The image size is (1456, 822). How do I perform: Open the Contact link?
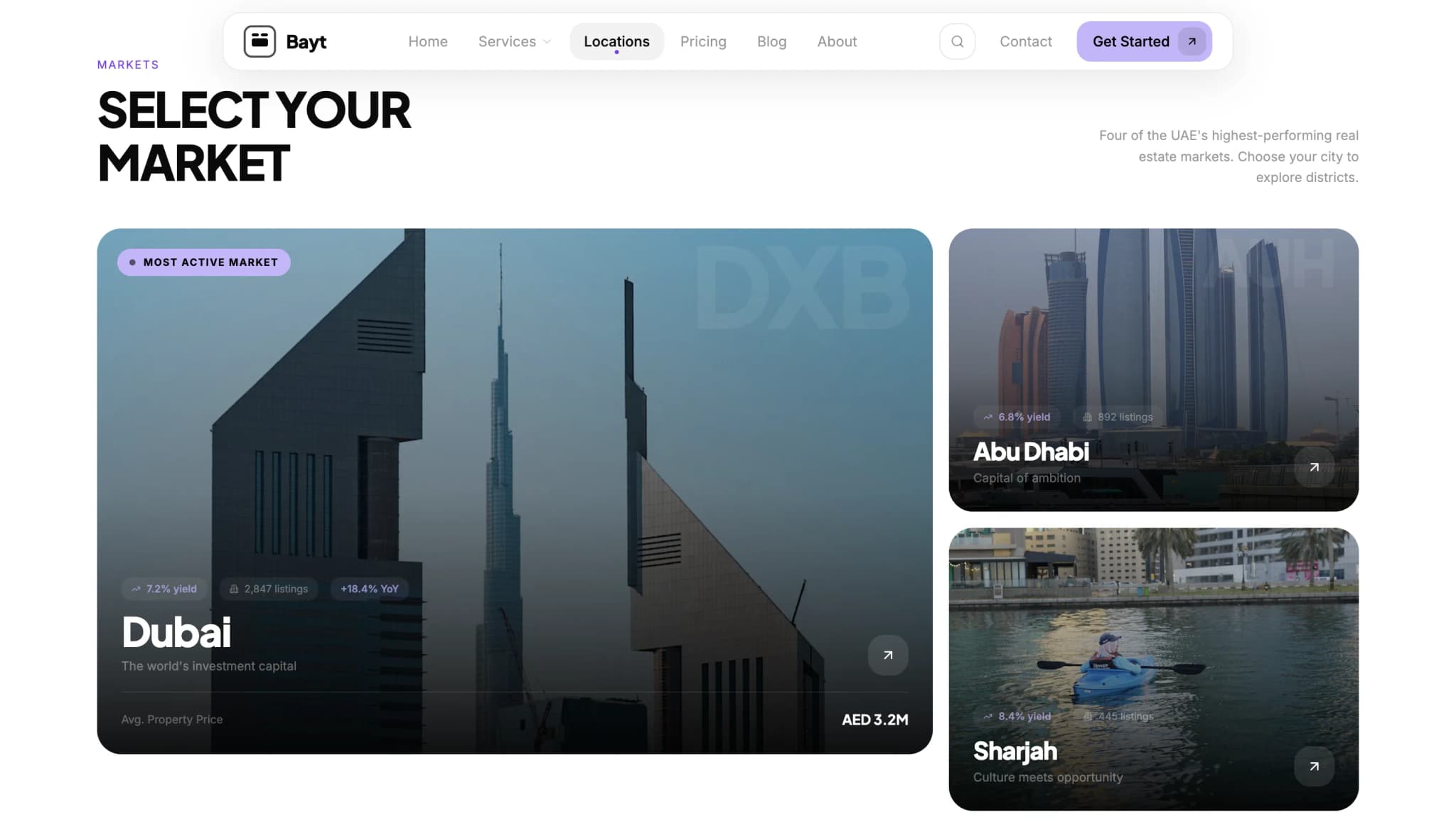(1026, 41)
